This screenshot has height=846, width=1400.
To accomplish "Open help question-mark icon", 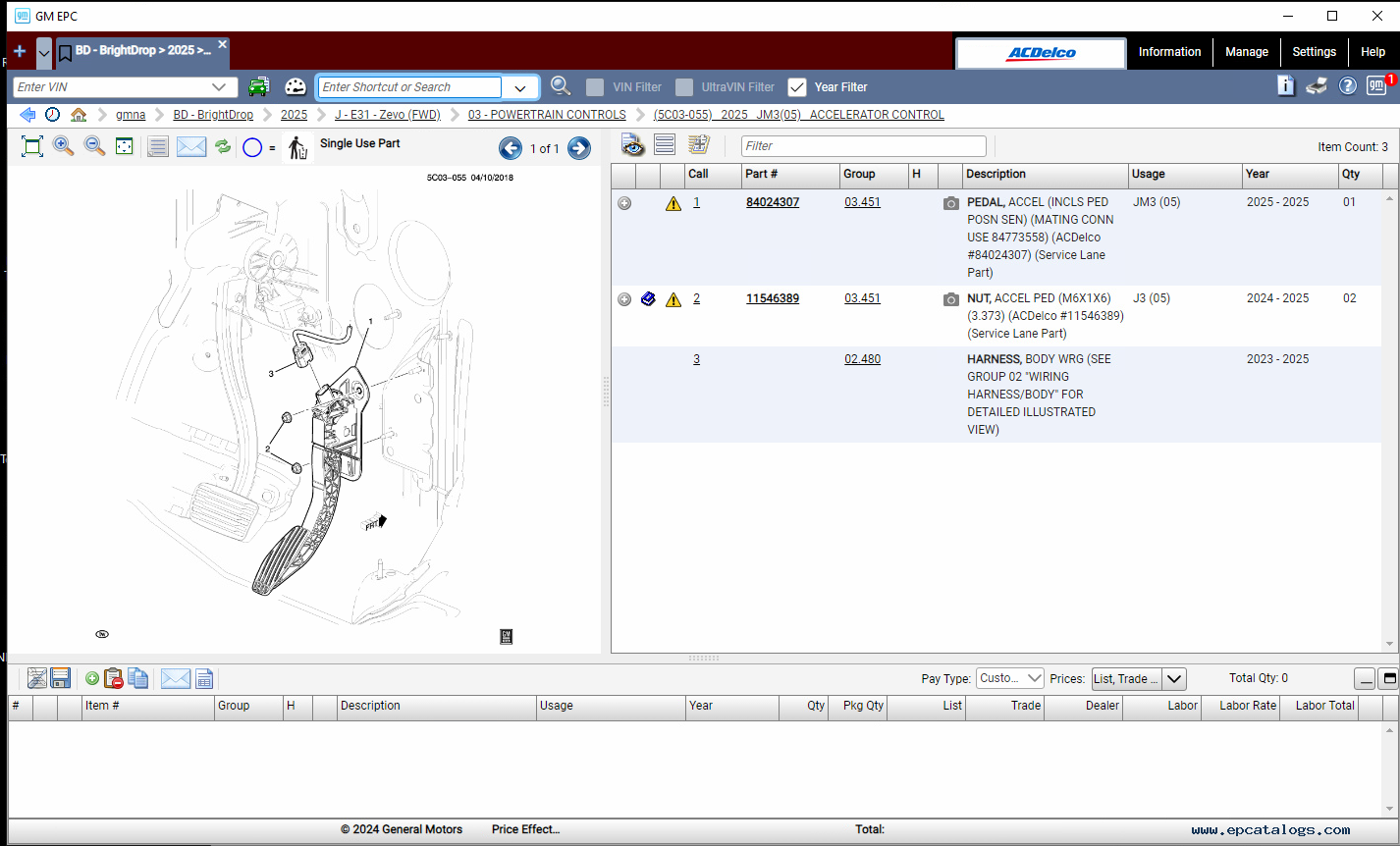I will [1348, 86].
